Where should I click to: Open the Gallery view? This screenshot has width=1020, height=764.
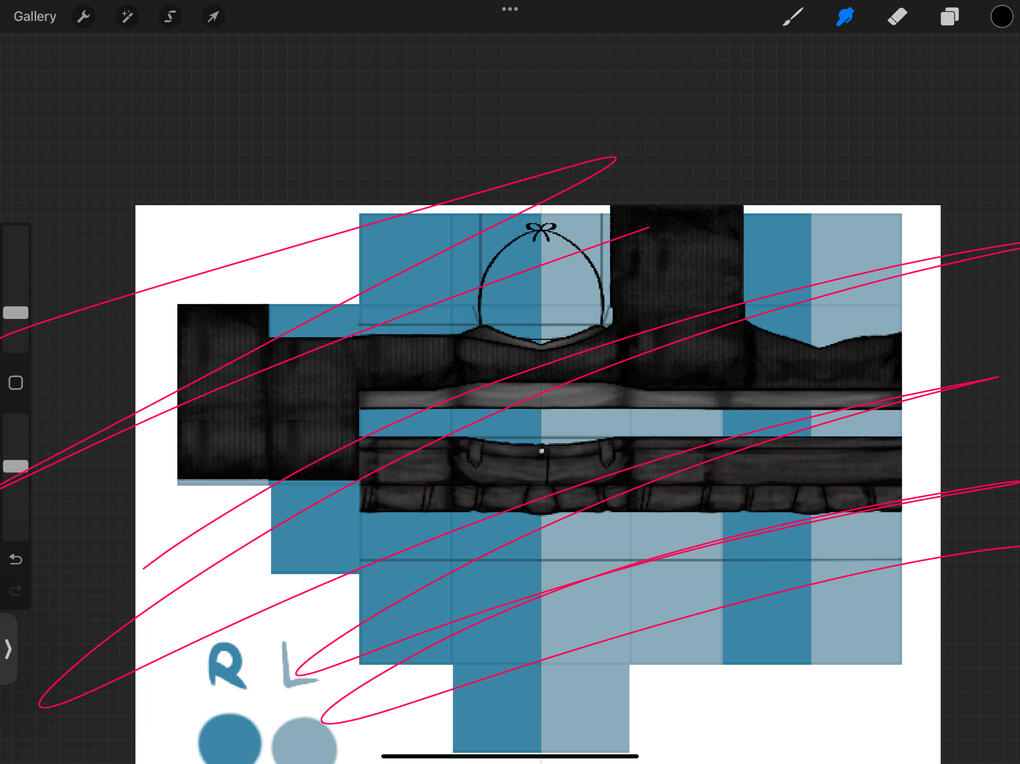(x=35, y=17)
